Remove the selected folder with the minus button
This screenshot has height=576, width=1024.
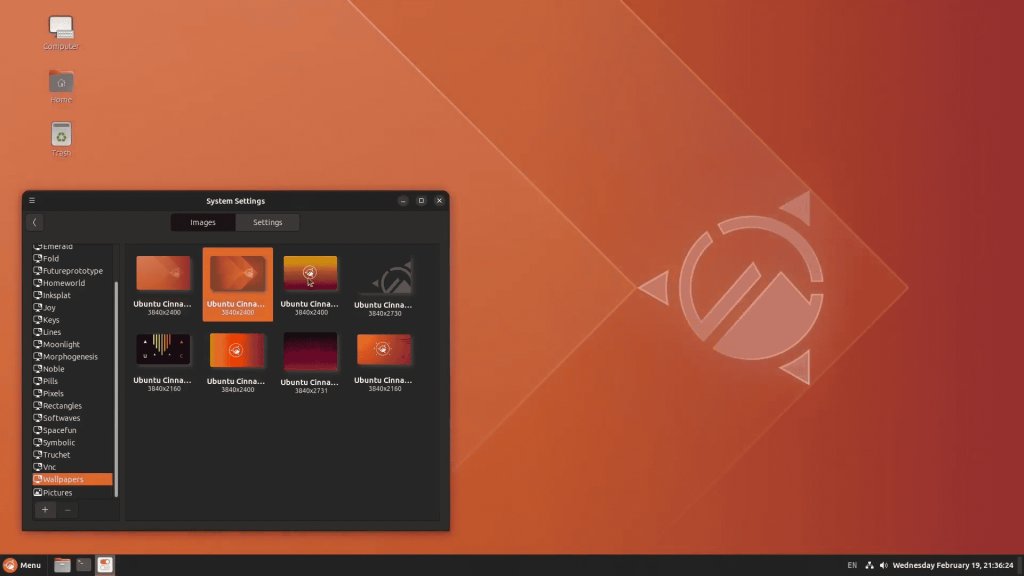pyautogui.click(x=68, y=510)
